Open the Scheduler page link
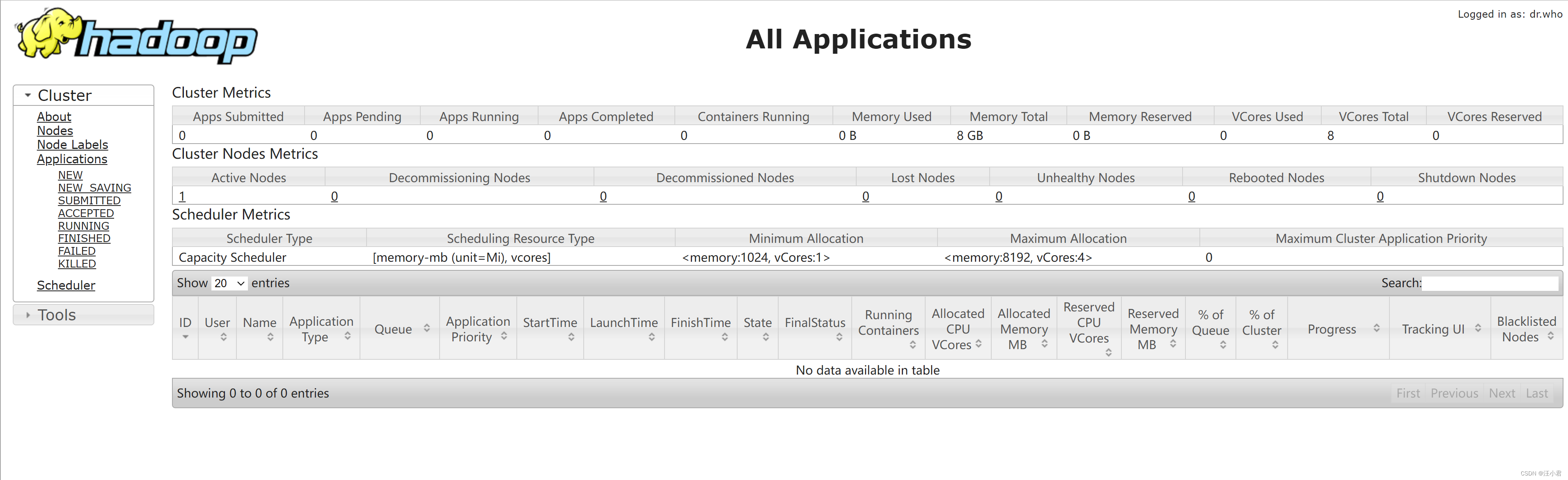The height and width of the screenshot is (480, 1568). coord(66,285)
